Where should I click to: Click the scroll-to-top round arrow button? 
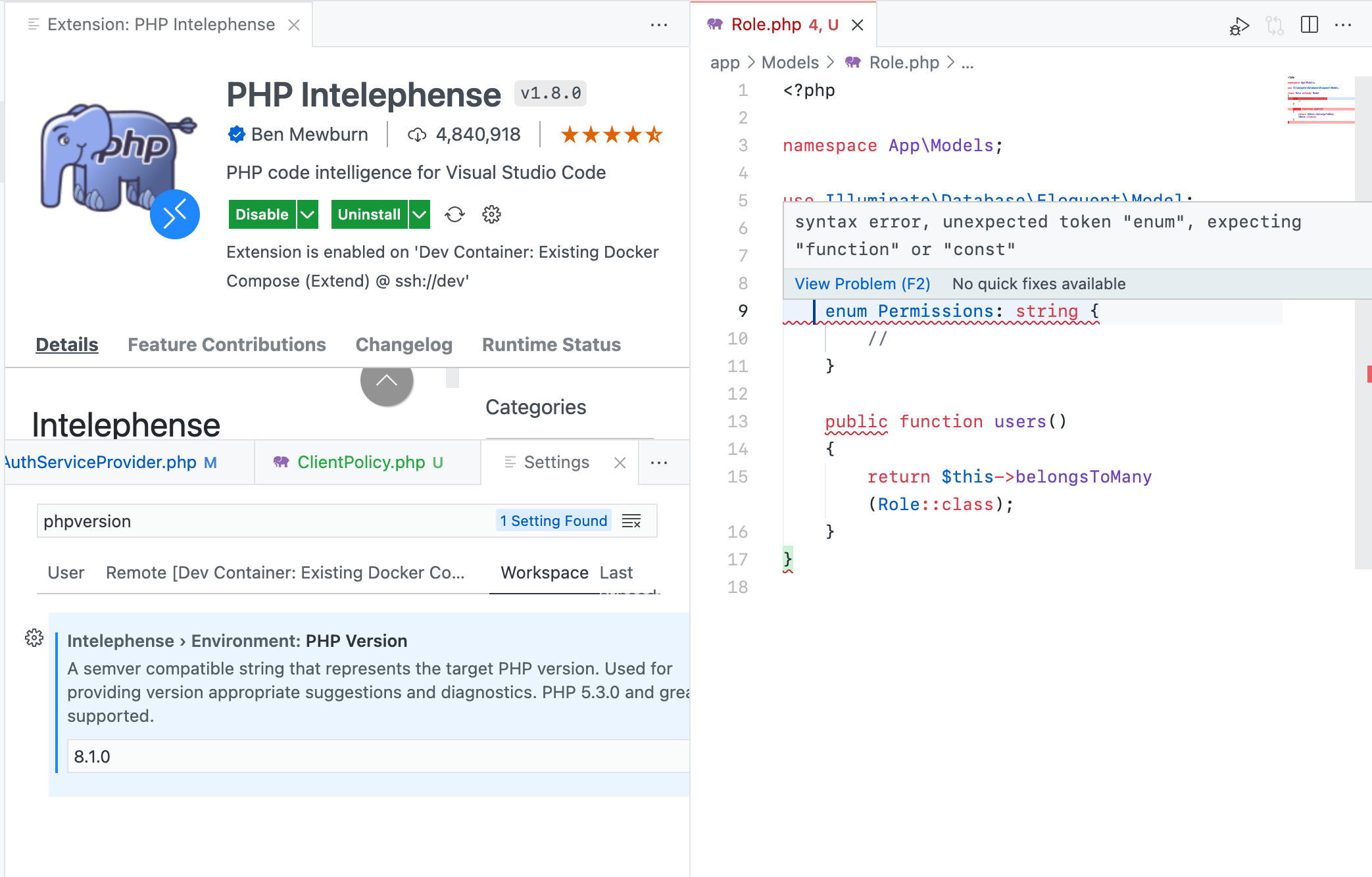(387, 381)
